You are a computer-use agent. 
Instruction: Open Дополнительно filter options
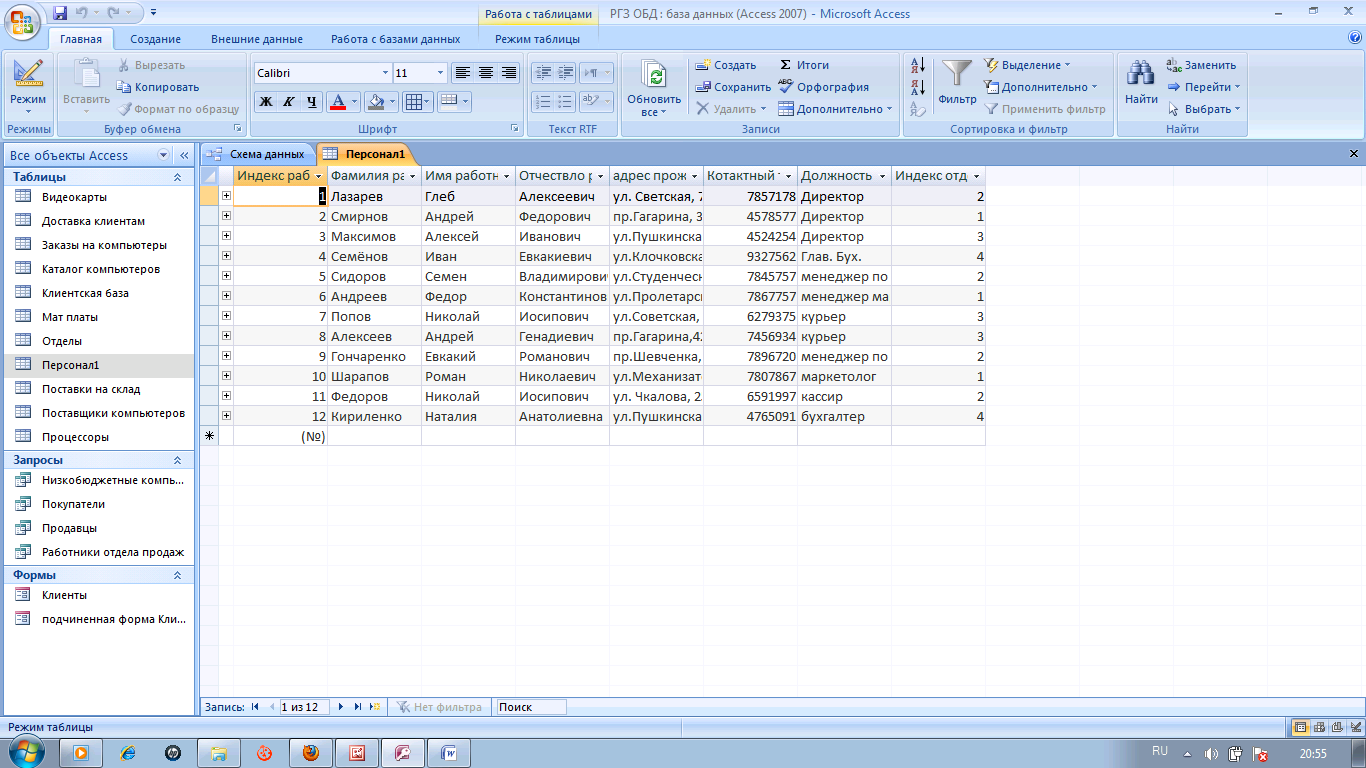coord(1040,87)
